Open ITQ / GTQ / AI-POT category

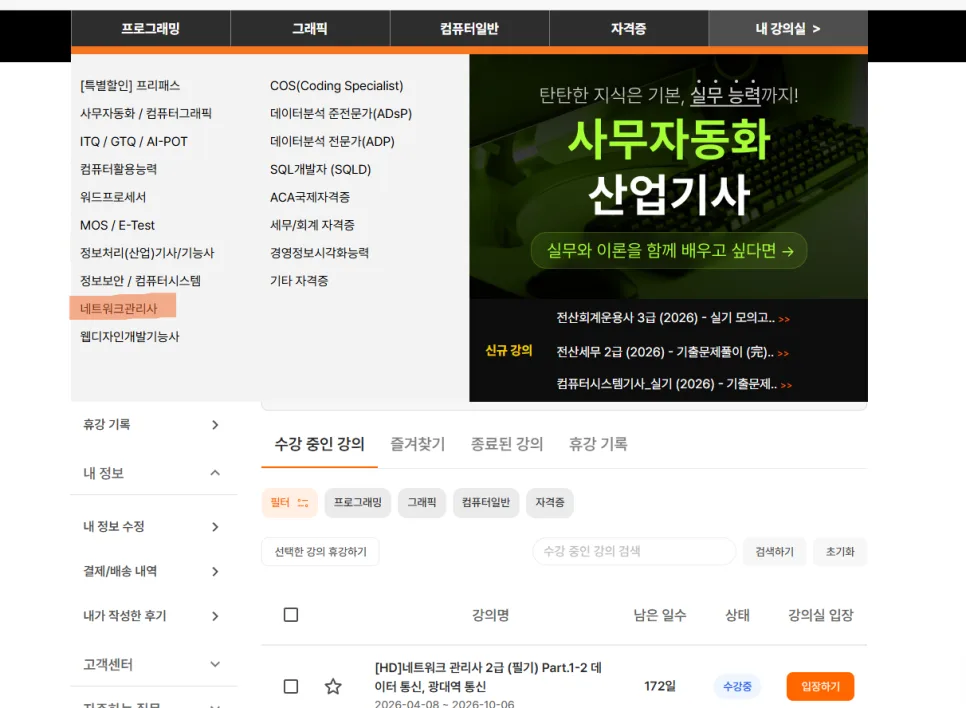coord(134,141)
